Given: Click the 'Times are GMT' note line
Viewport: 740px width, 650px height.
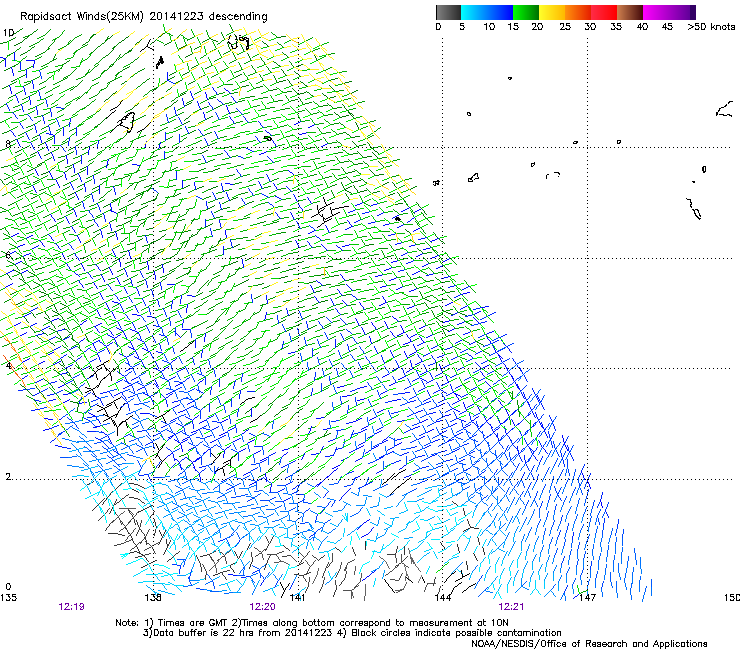Looking at the screenshot, I should pyautogui.click(x=312, y=623).
